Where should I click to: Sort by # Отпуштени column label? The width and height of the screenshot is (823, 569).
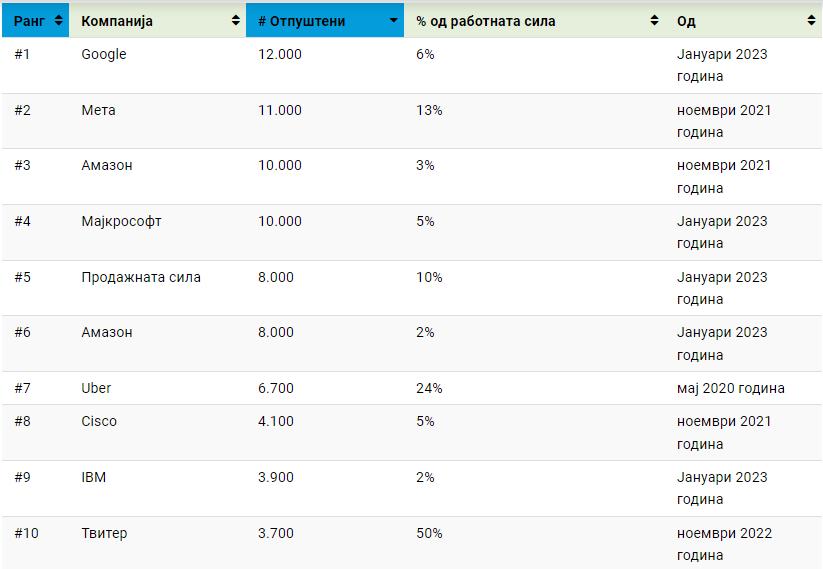click(300, 21)
